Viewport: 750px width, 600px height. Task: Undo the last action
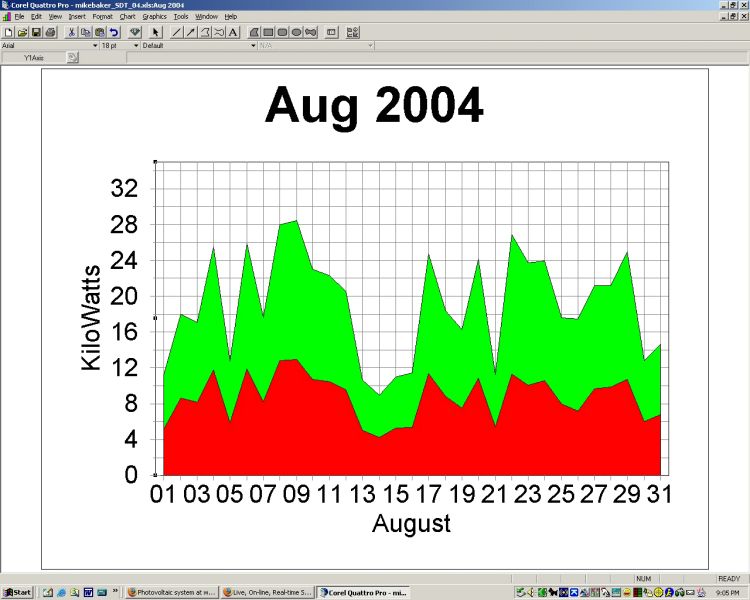(114, 32)
